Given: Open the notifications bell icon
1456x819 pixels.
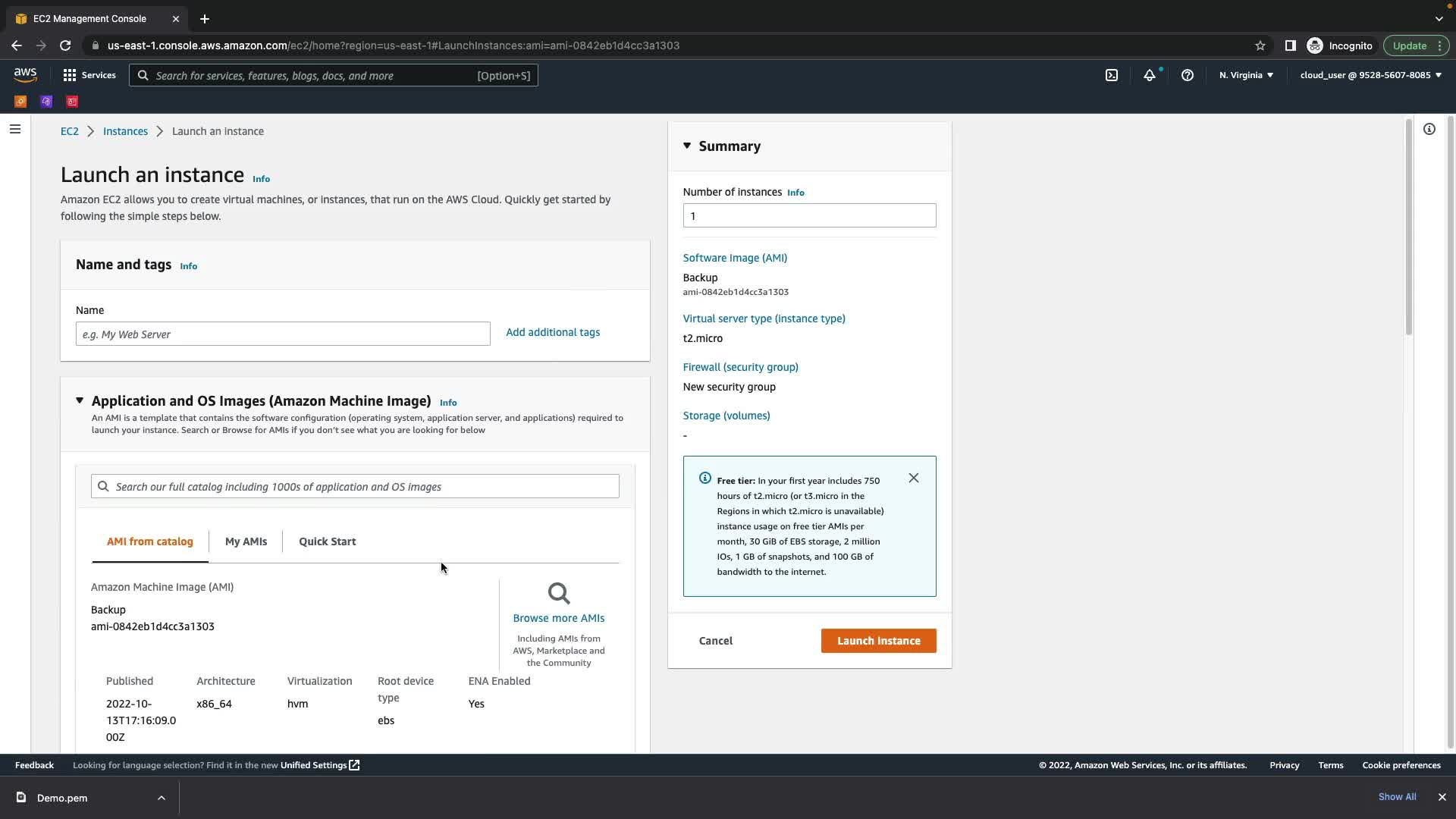Looking at the screenshot, I should (1150, 75).
